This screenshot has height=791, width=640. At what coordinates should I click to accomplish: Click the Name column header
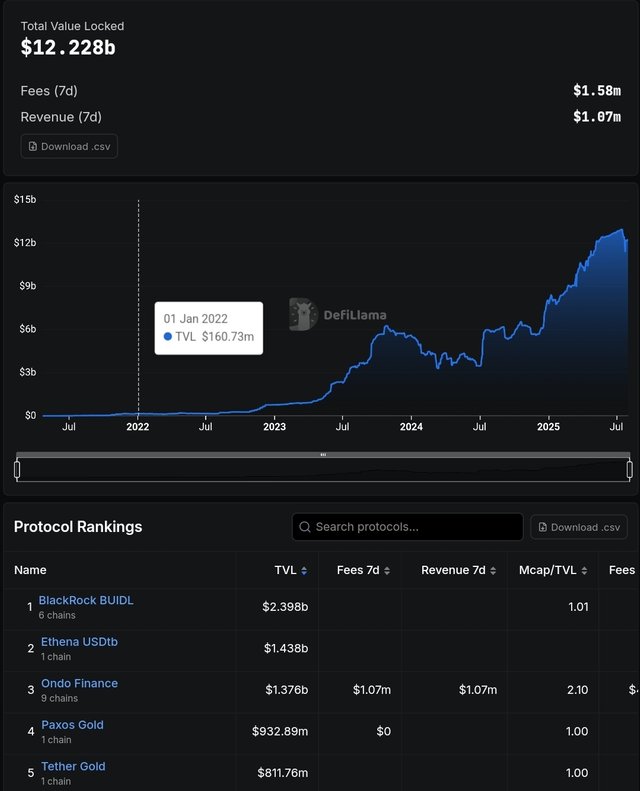[30, 570]
